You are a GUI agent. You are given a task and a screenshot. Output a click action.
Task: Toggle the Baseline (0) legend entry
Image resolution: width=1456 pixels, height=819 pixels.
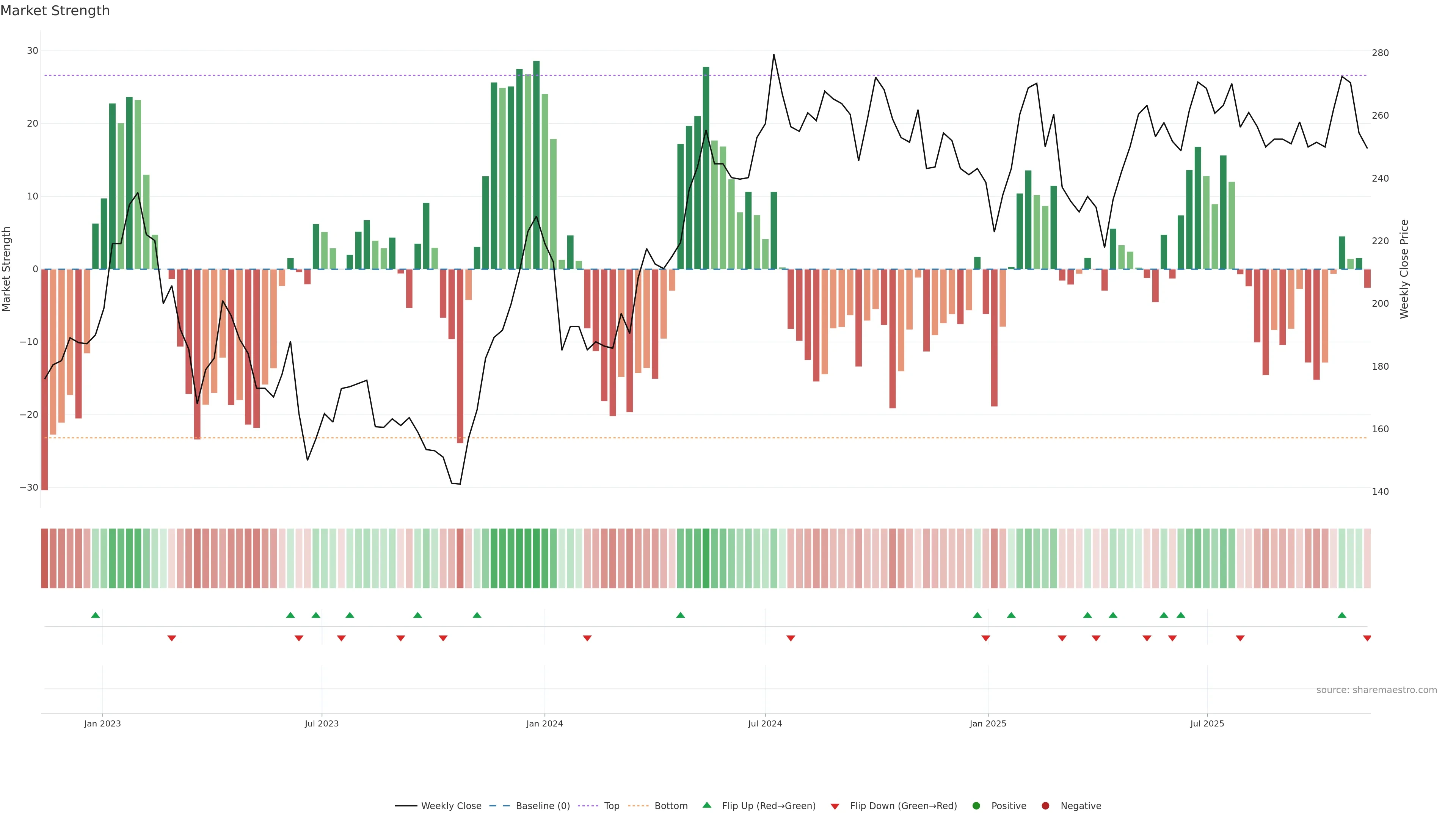(542, 805)
